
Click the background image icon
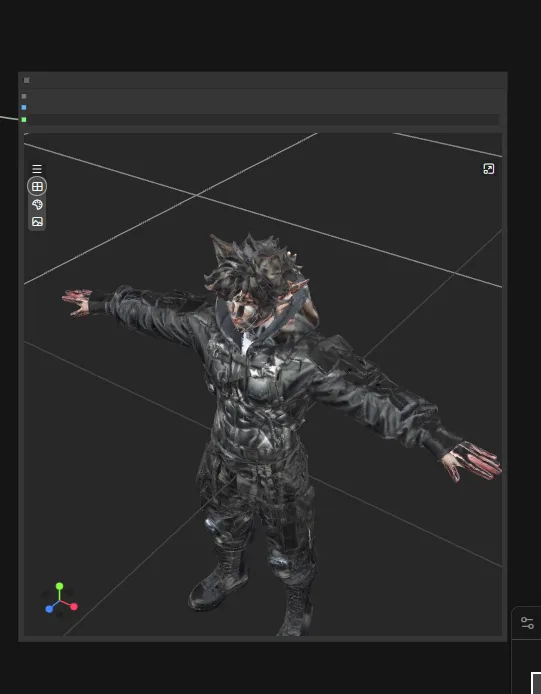tap(37, 222)
